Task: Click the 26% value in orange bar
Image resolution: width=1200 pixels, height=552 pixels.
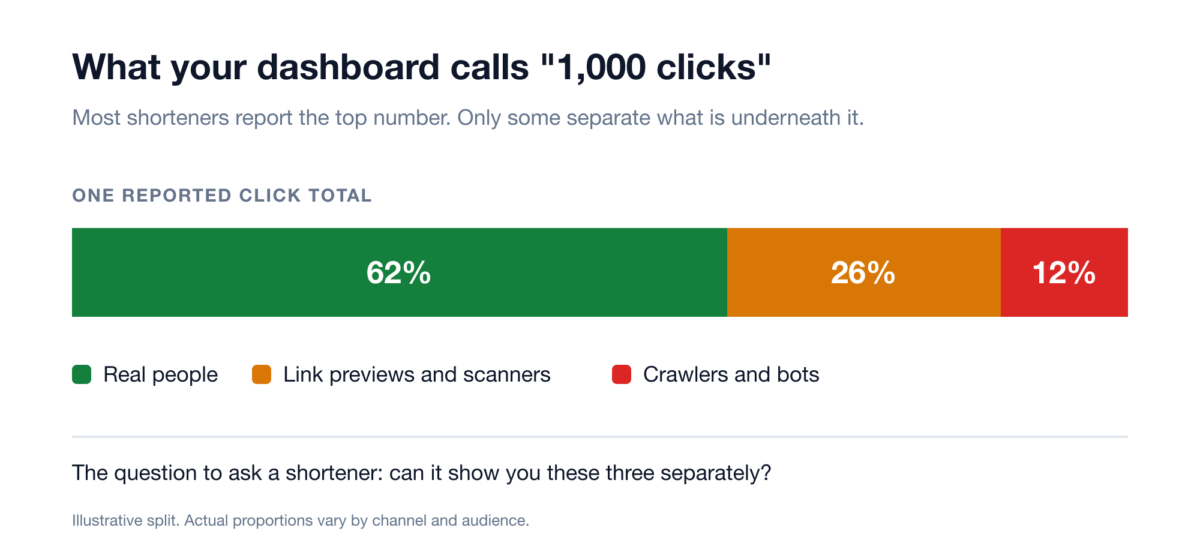Action: tap(863, 273)
